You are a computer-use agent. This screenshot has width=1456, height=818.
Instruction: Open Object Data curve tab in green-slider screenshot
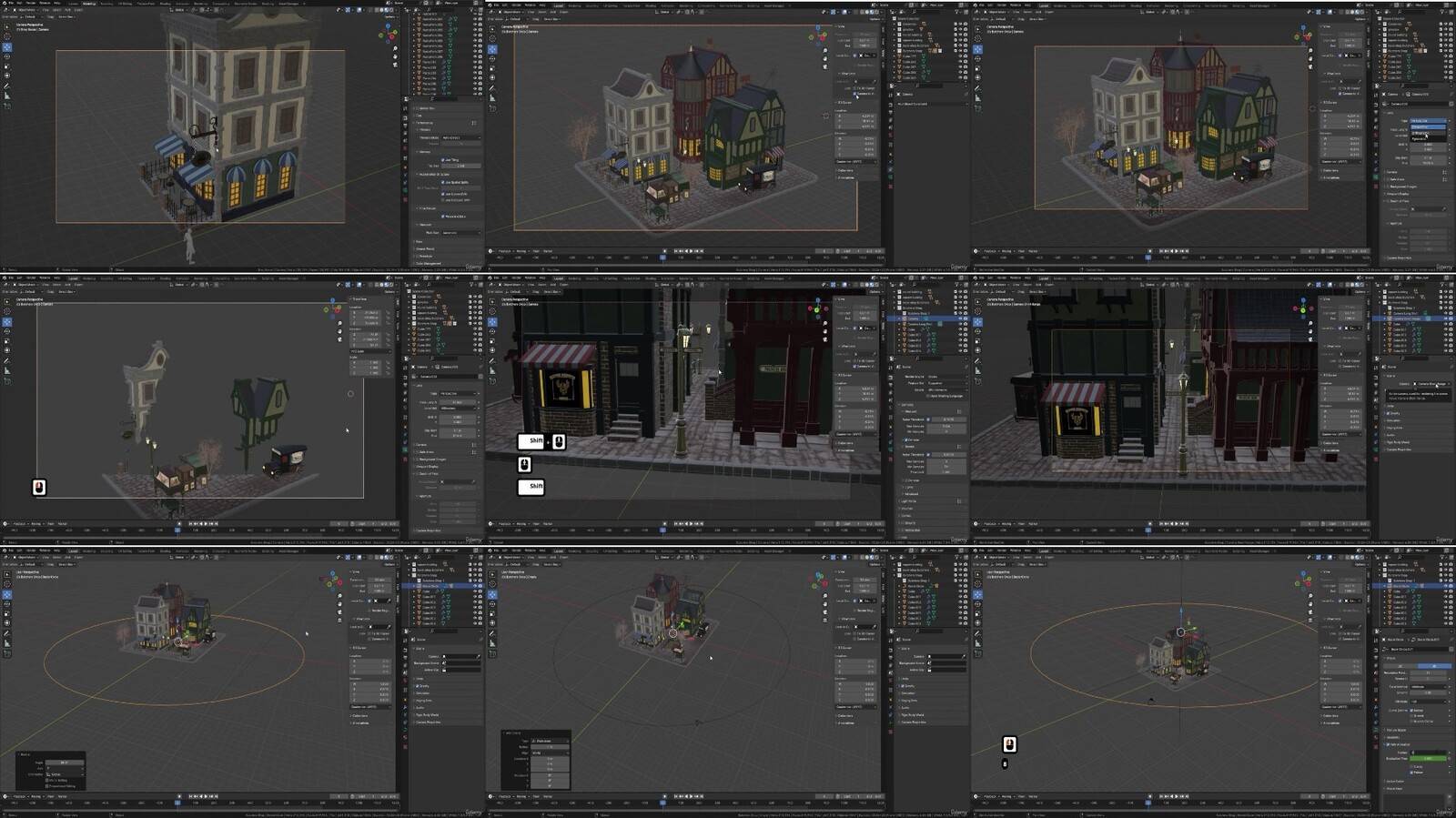[1376, 729]
